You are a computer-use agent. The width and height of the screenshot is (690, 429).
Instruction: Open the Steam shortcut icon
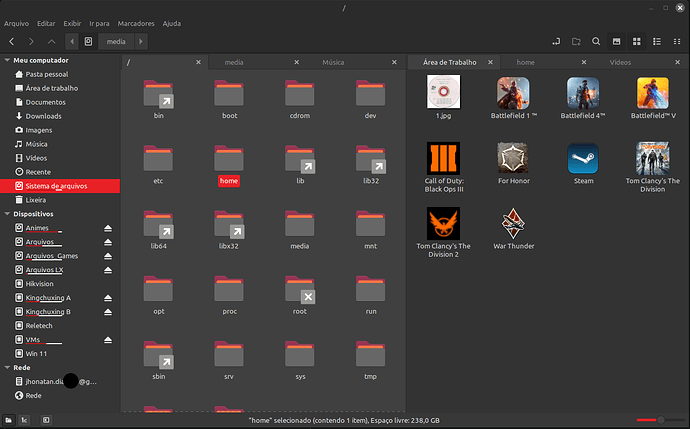583,160
